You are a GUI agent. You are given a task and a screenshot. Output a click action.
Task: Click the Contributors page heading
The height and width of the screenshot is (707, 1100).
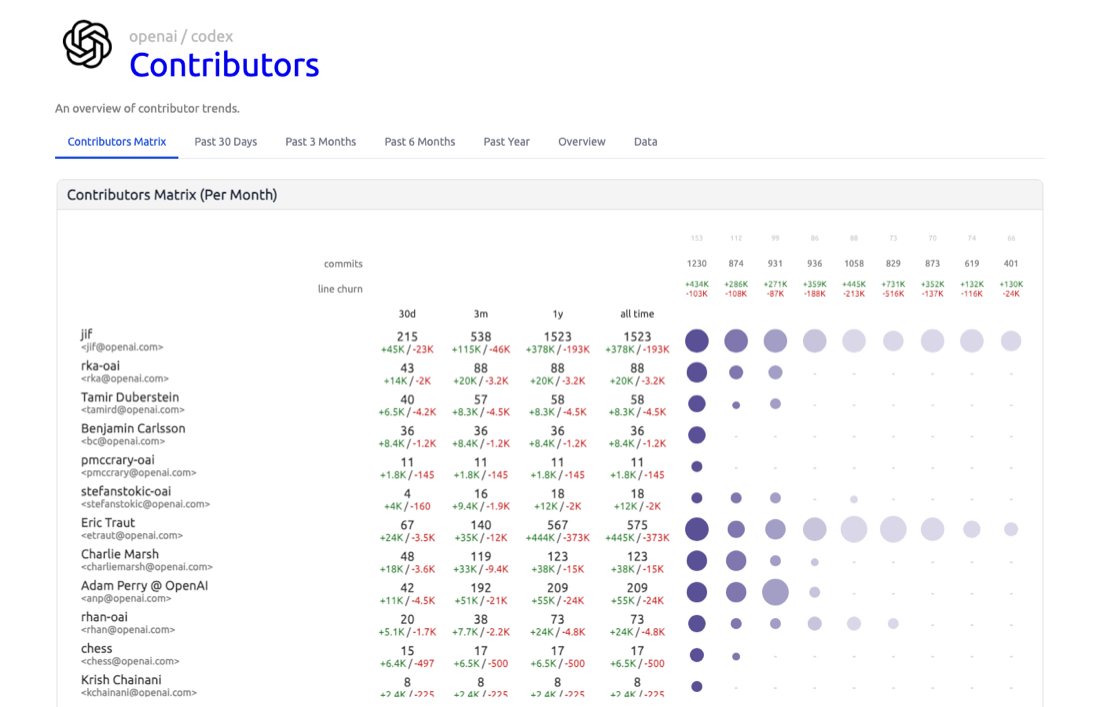point(224,65)
